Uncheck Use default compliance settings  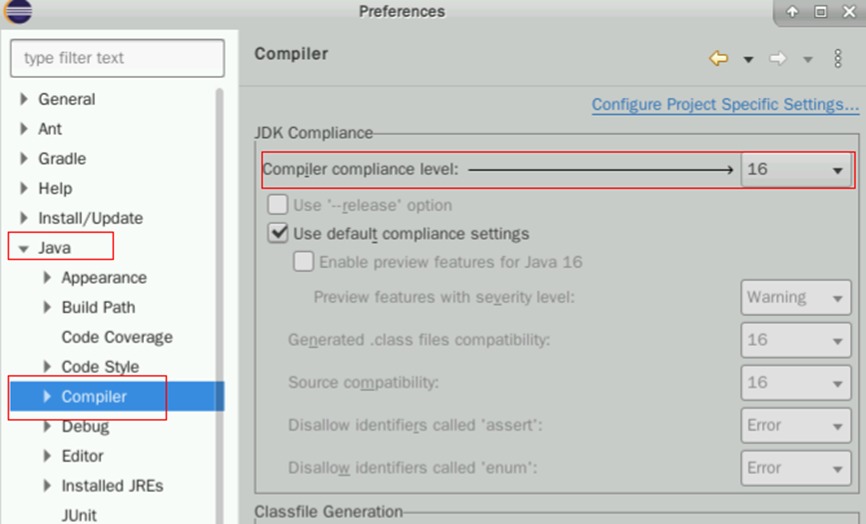(x=277, y=234)
